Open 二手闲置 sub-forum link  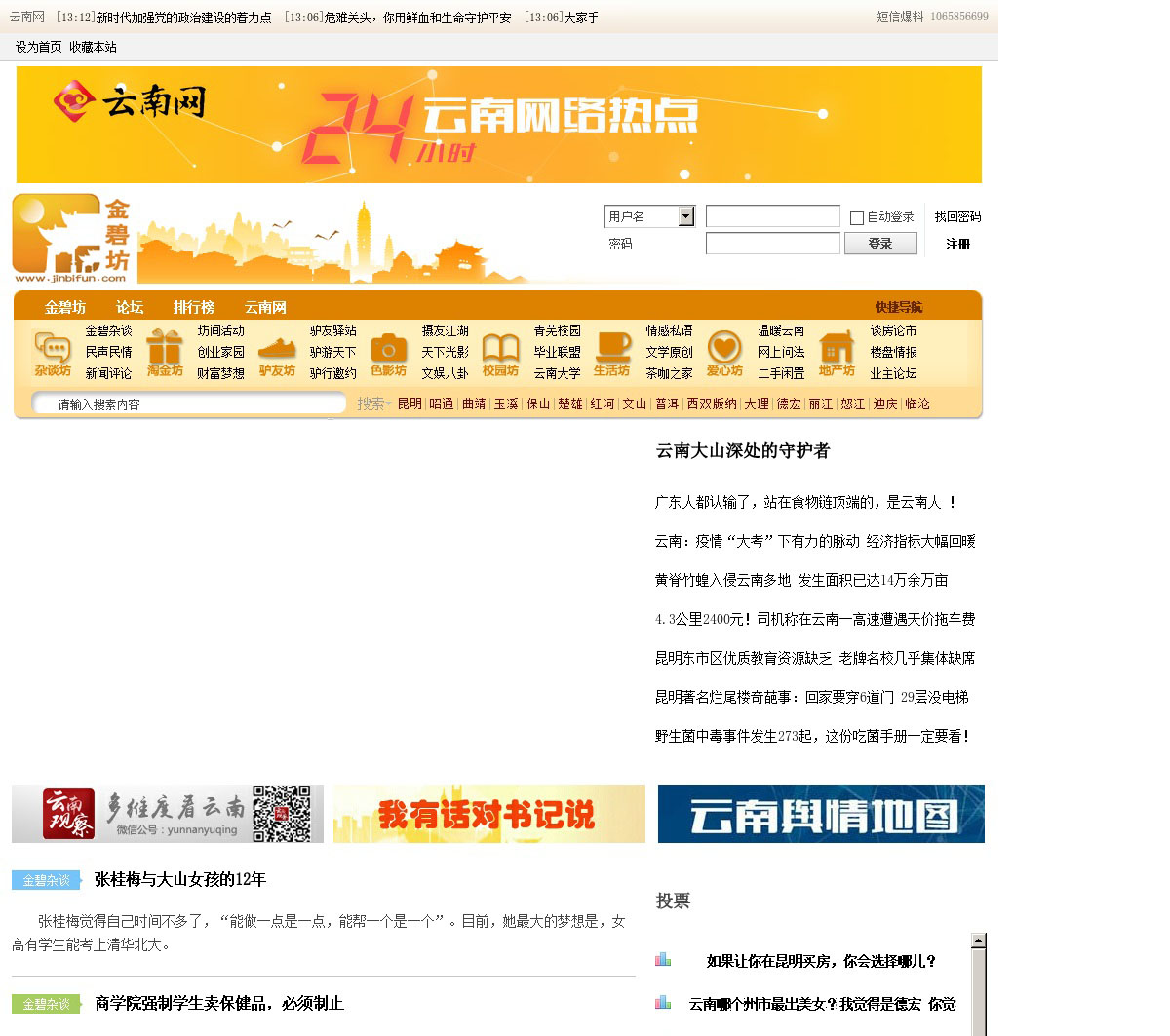click(x=781, y=373)
